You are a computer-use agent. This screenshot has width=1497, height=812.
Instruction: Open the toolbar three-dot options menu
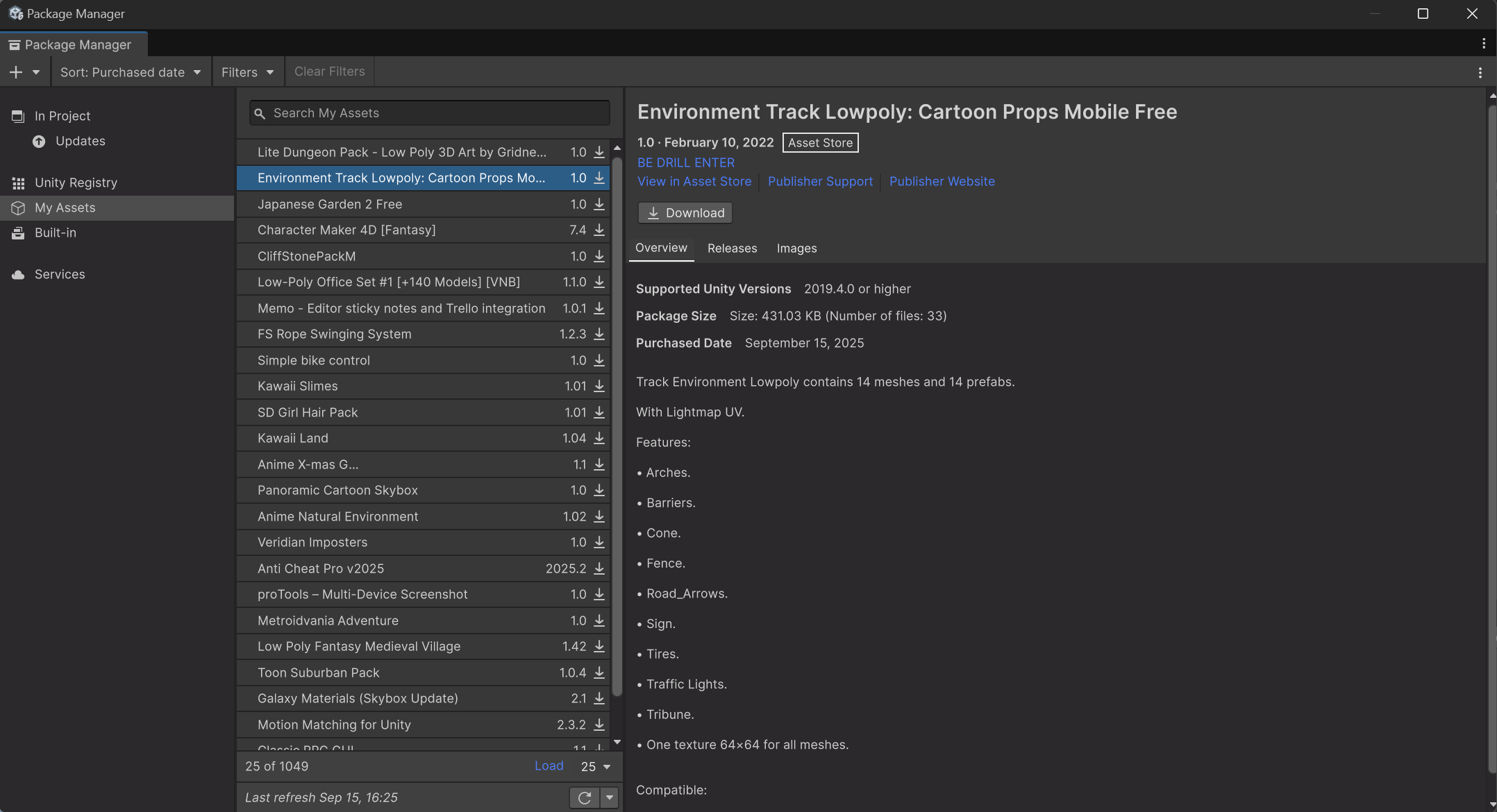(x=1480, y=72)
